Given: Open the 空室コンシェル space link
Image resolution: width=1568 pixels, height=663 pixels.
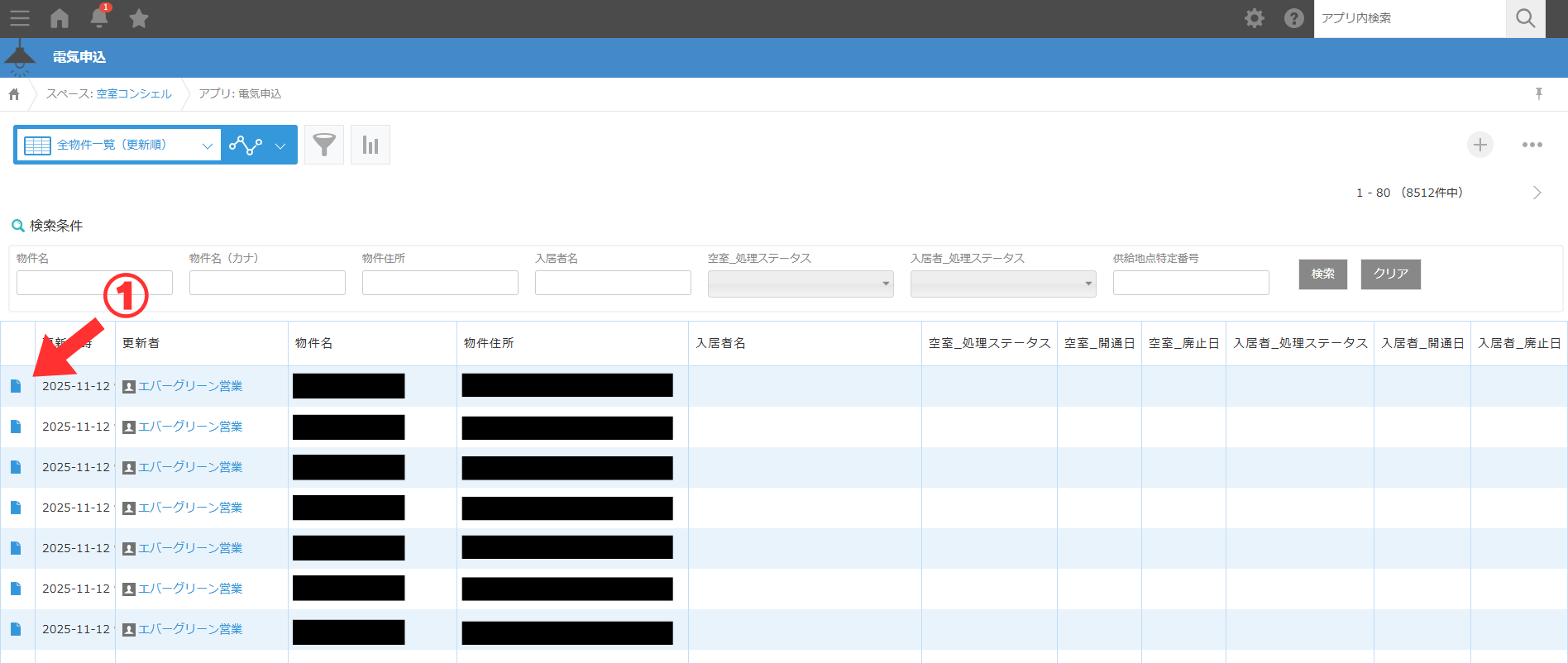Looking at the screenshot, I should coord(134,94).
